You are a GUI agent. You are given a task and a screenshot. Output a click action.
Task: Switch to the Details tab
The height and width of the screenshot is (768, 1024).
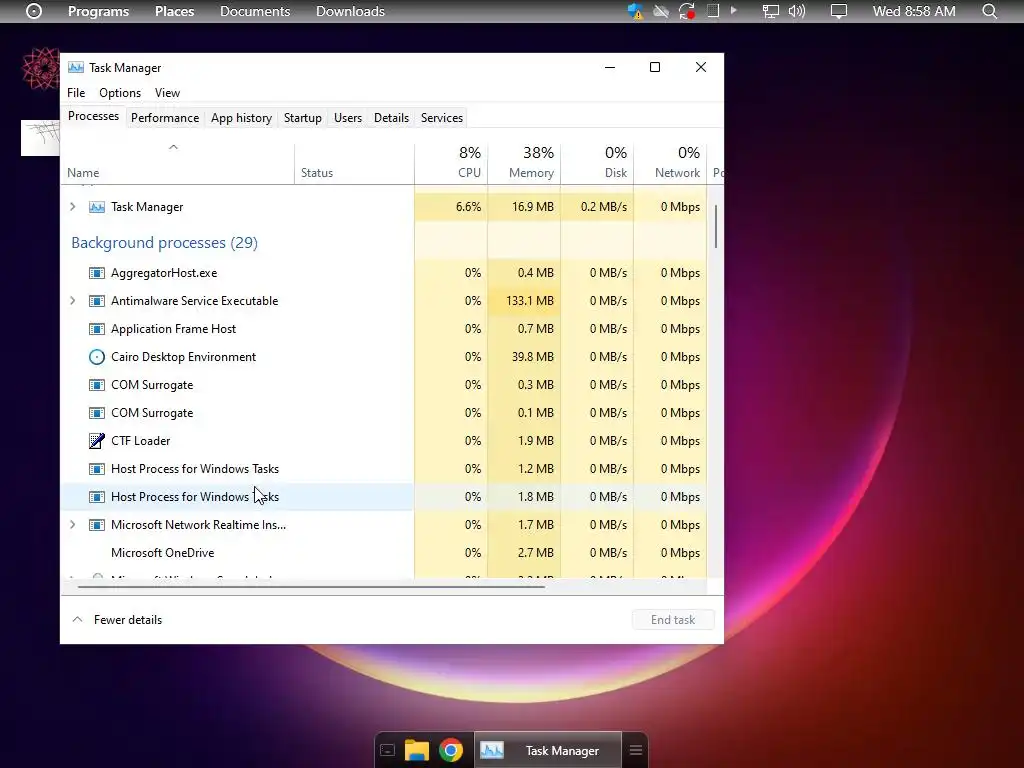[x=391, y=118]
